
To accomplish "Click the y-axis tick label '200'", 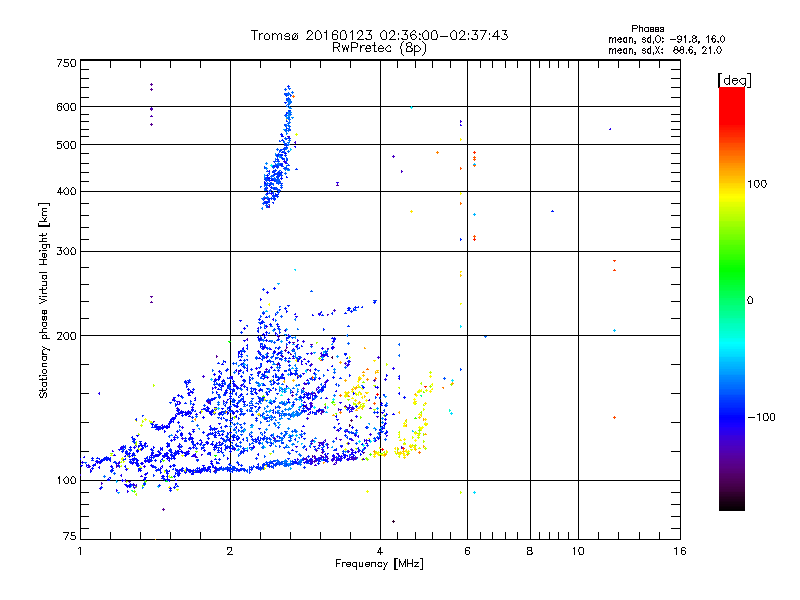I will tap(66, 336).
